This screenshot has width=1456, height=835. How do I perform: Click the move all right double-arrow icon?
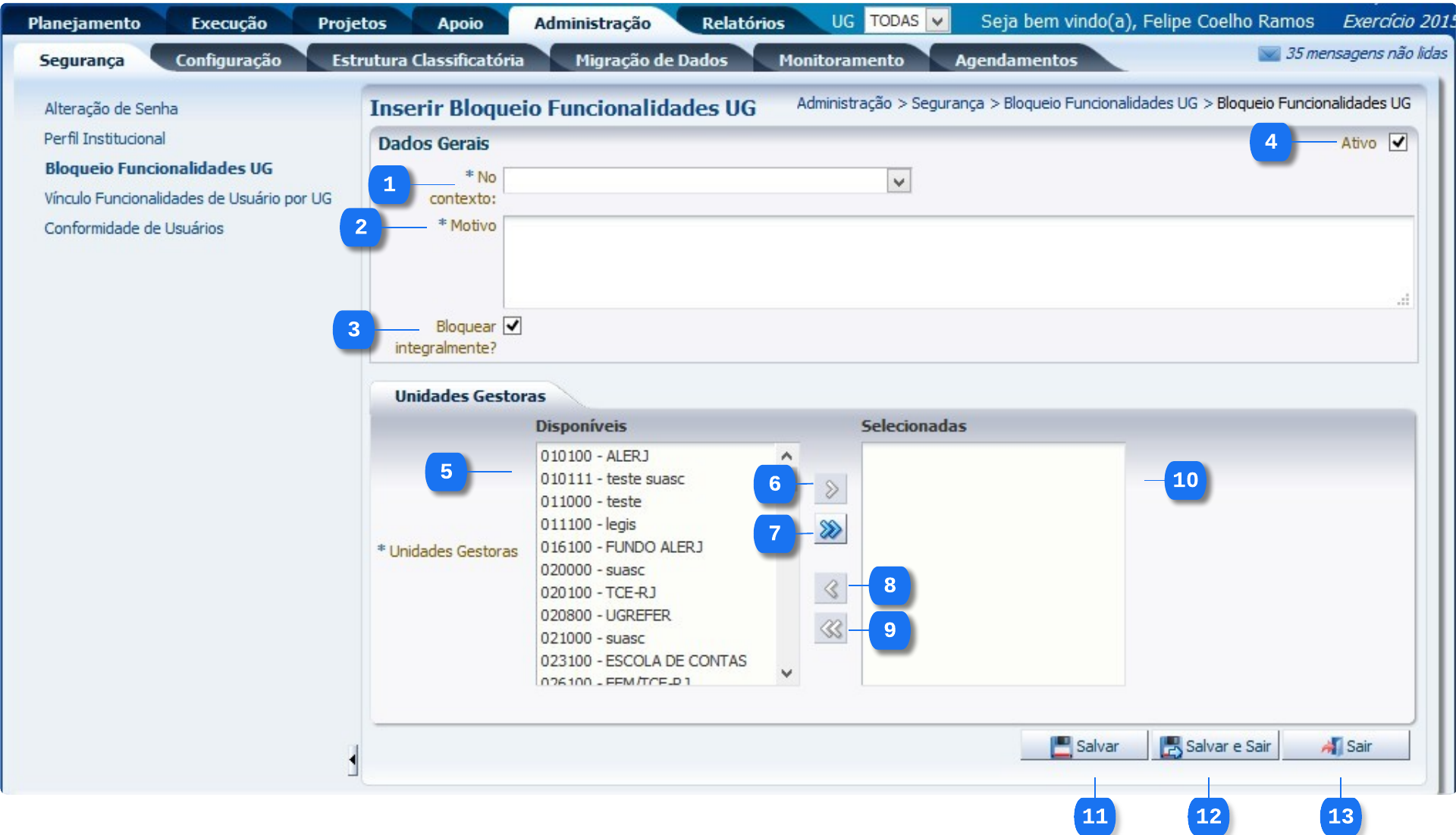(830, 529)
